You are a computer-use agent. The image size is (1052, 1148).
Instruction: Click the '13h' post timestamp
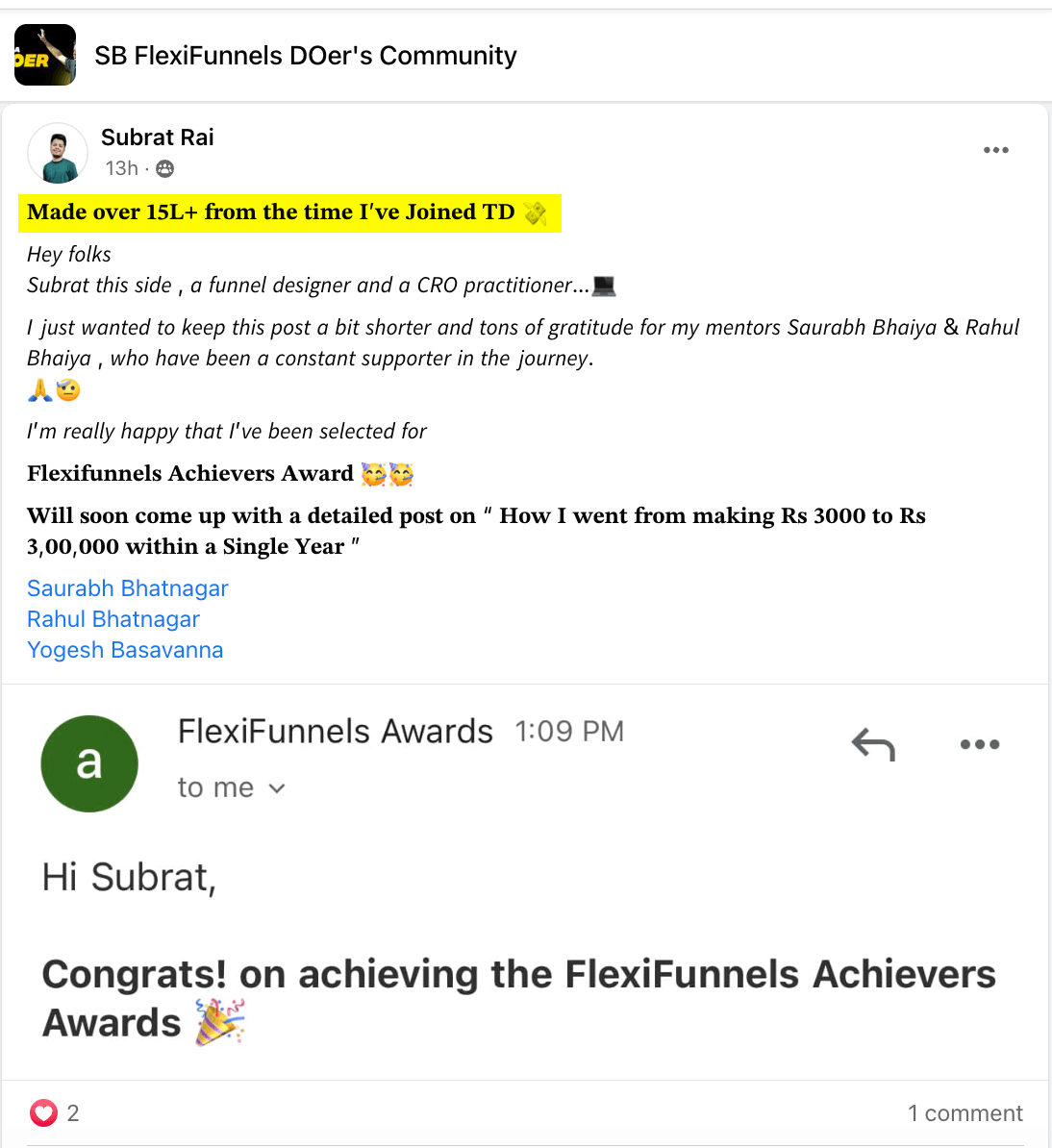pos(121,169)
